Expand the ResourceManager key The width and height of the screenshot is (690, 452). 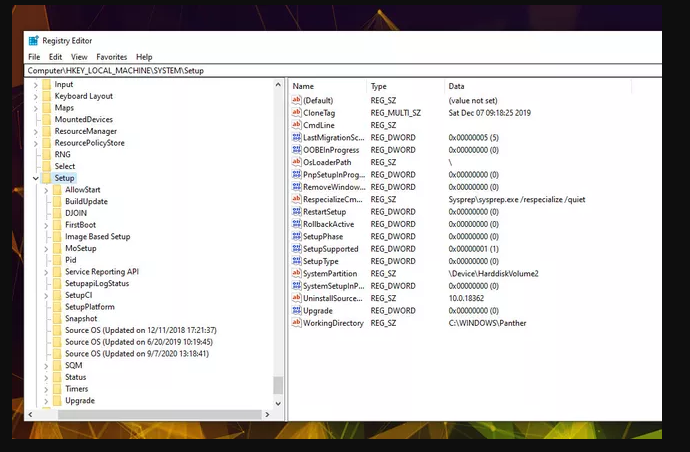click(x=36, y=131)
